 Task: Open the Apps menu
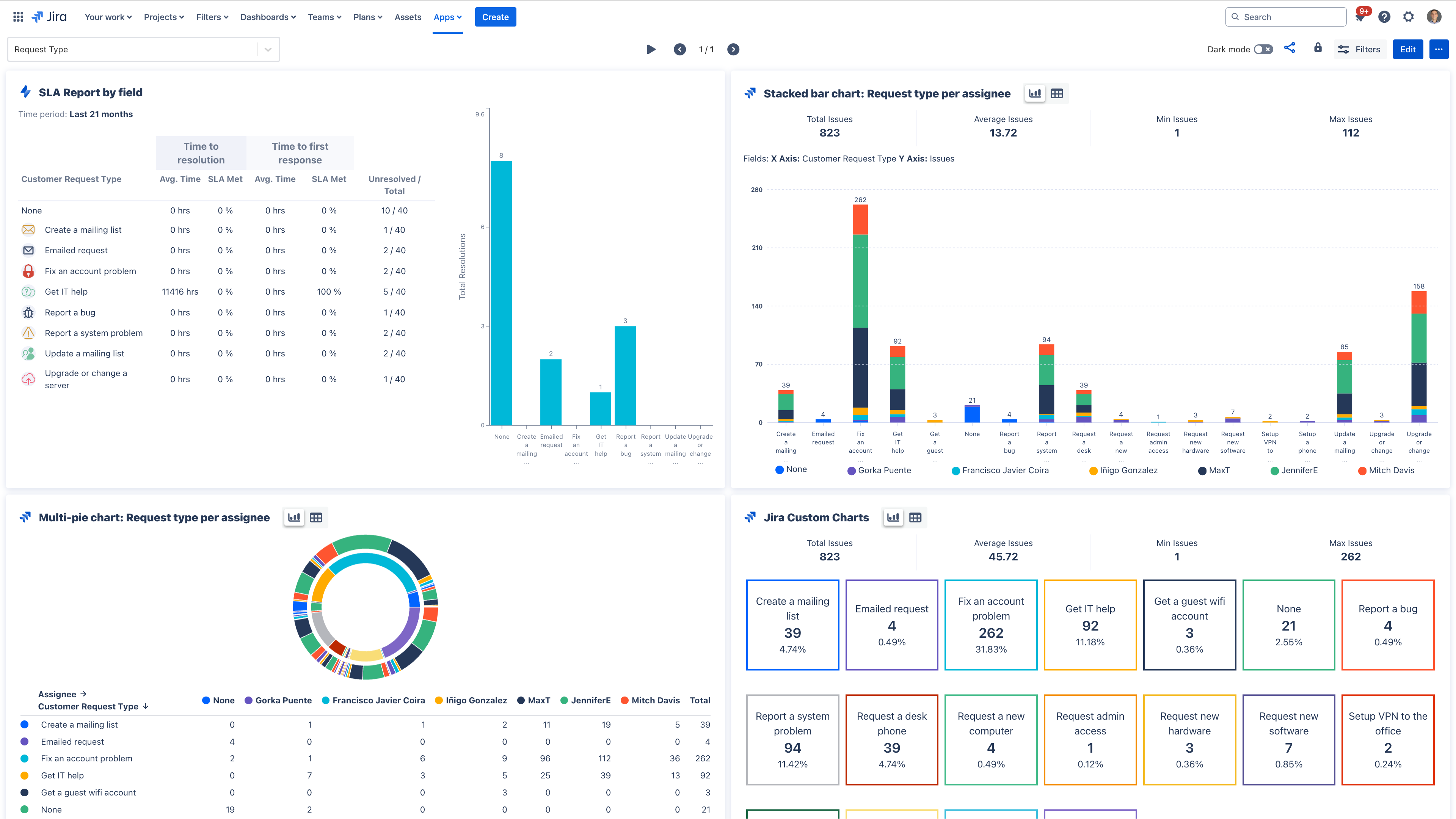point(447,17)
